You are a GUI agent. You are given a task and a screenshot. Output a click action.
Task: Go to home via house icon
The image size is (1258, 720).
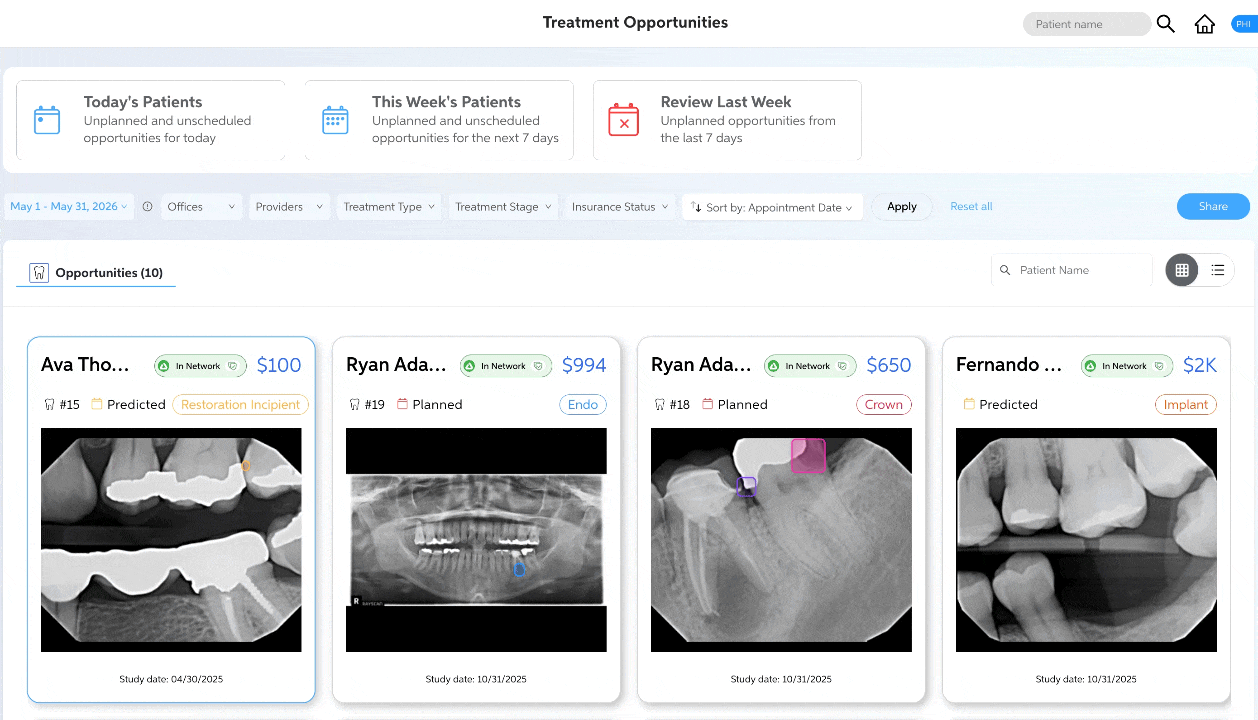[x=1205, y=24]
